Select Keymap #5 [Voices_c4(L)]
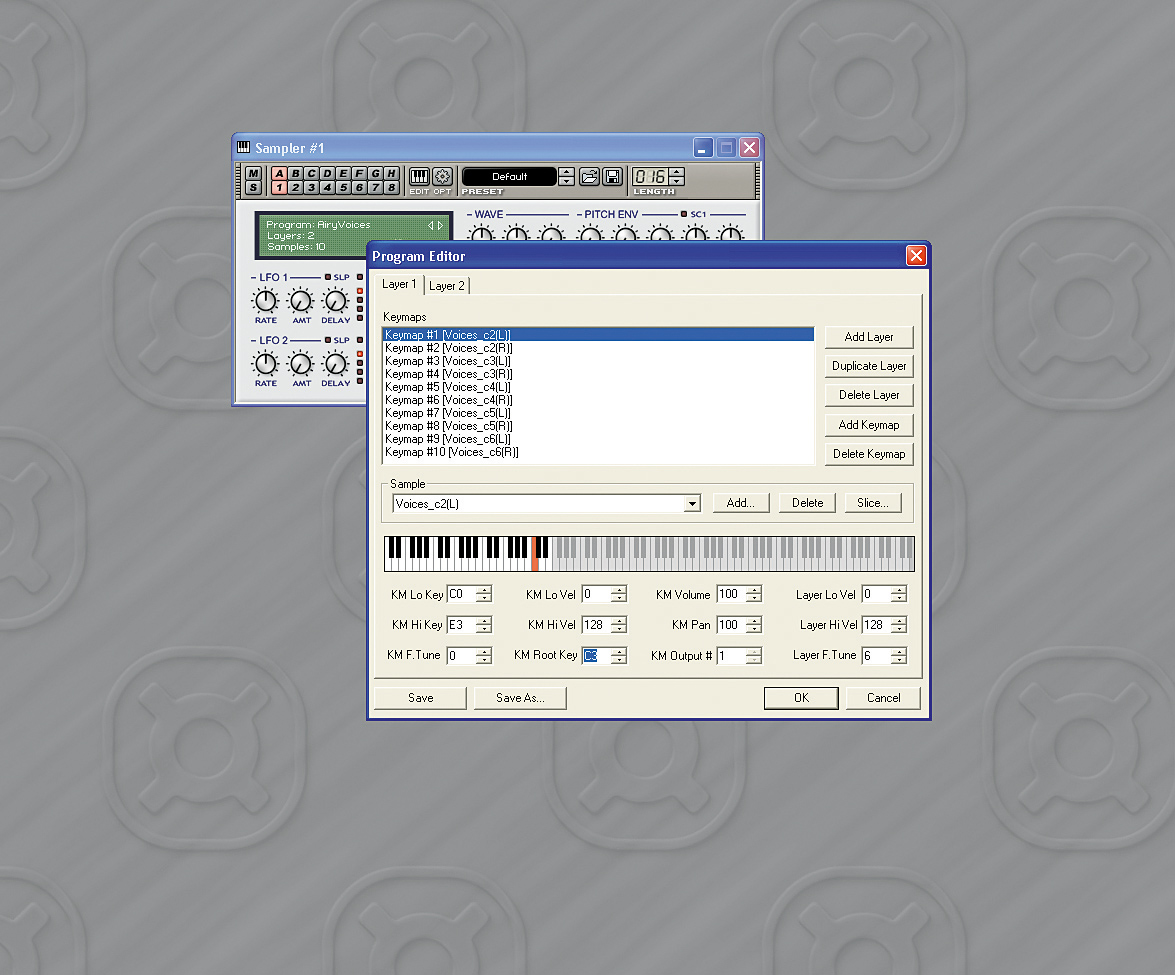The width and height of the screenshot is (1175, 975). (x=598, y=387)
